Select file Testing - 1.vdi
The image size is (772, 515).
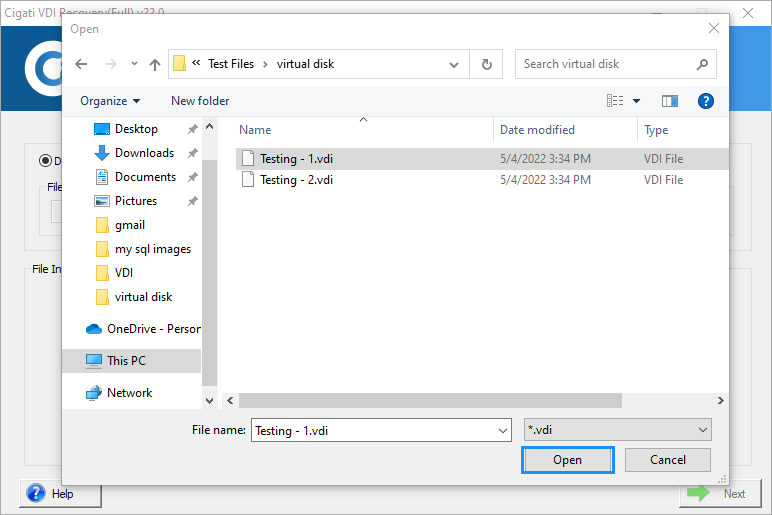tap(482, 159)
